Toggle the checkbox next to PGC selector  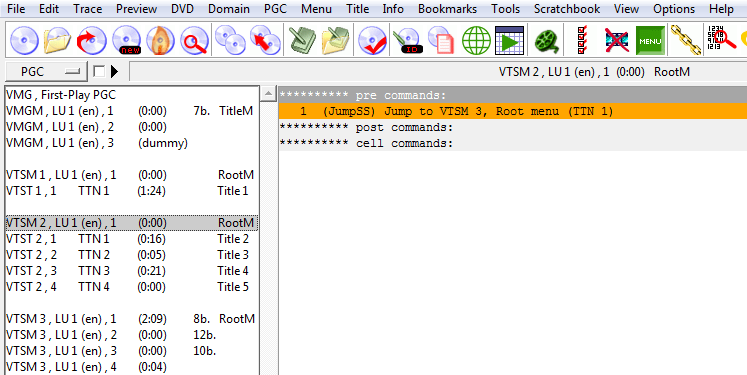tap(99, 72)
